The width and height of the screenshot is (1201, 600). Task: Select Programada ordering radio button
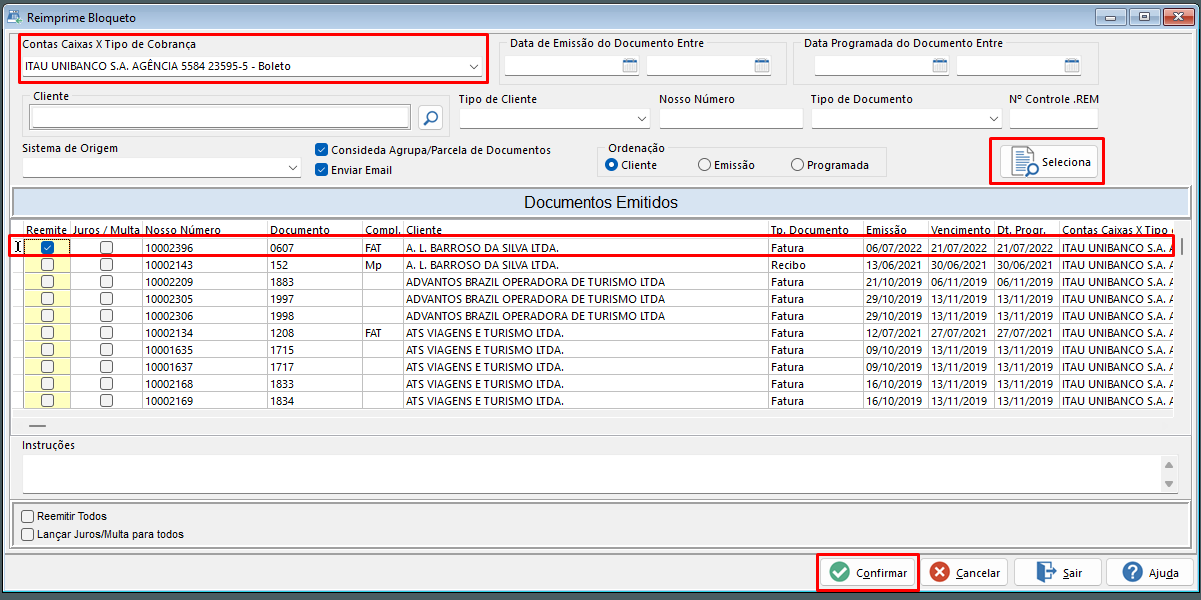tap(797, 165)
